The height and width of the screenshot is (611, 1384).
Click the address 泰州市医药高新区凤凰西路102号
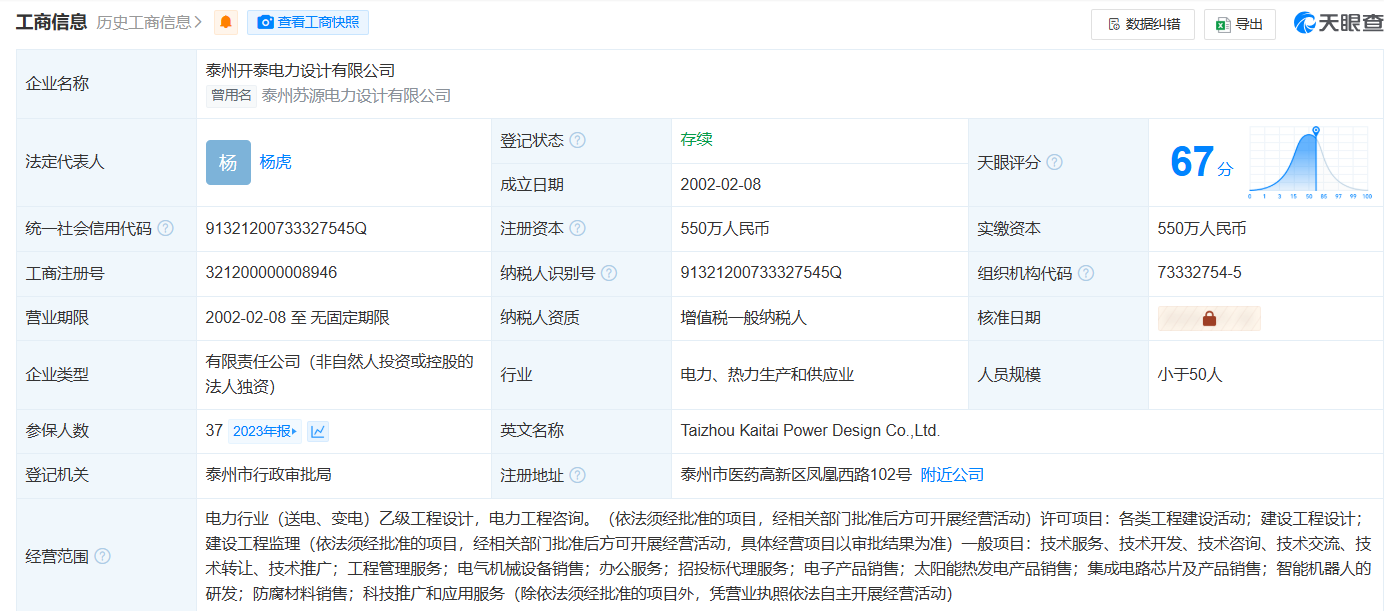[x=796, y=475]
